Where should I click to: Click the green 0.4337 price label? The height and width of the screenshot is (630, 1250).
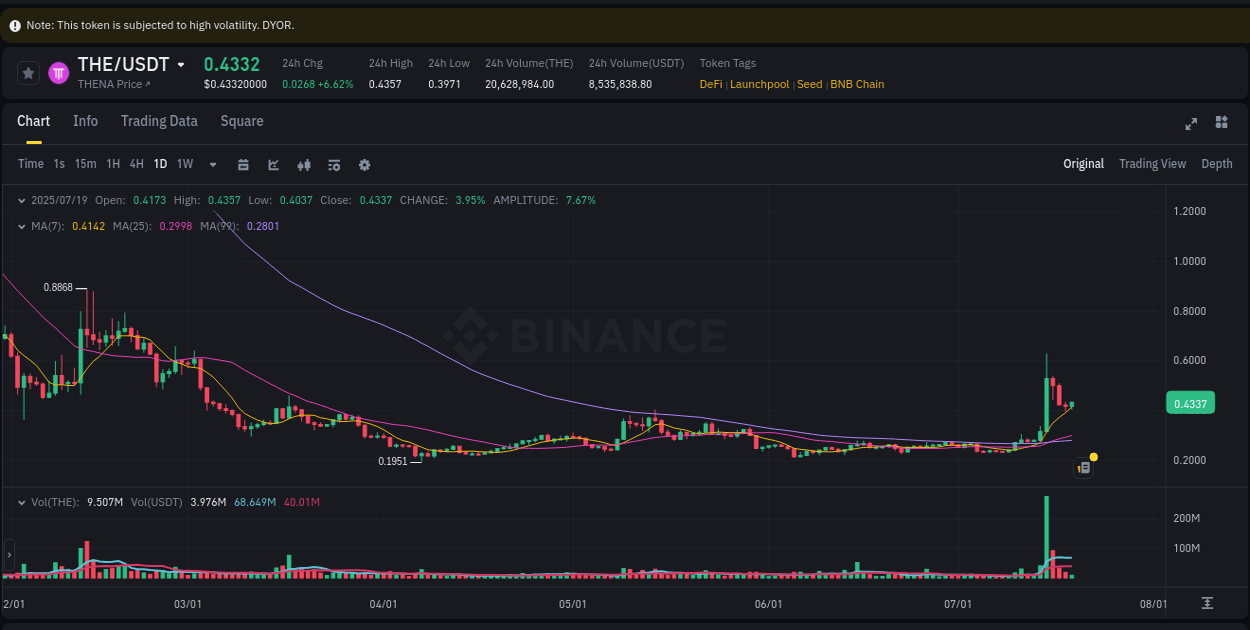tap(1190, 400)
